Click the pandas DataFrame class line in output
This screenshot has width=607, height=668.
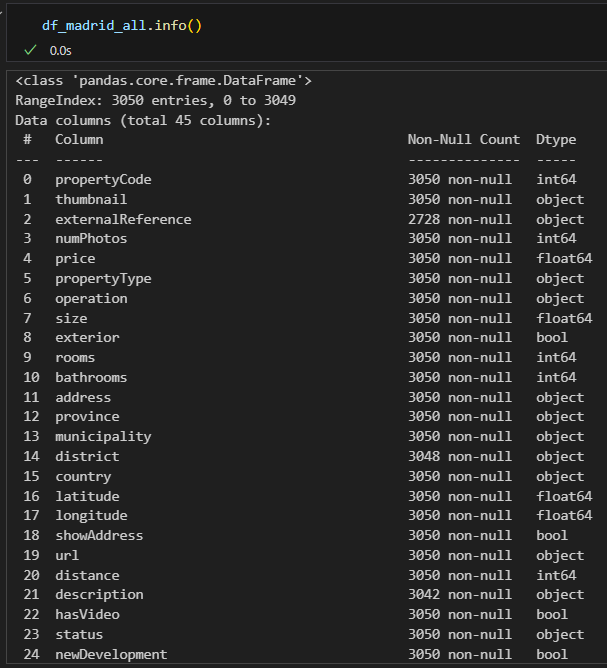click(x=163, y=80)
